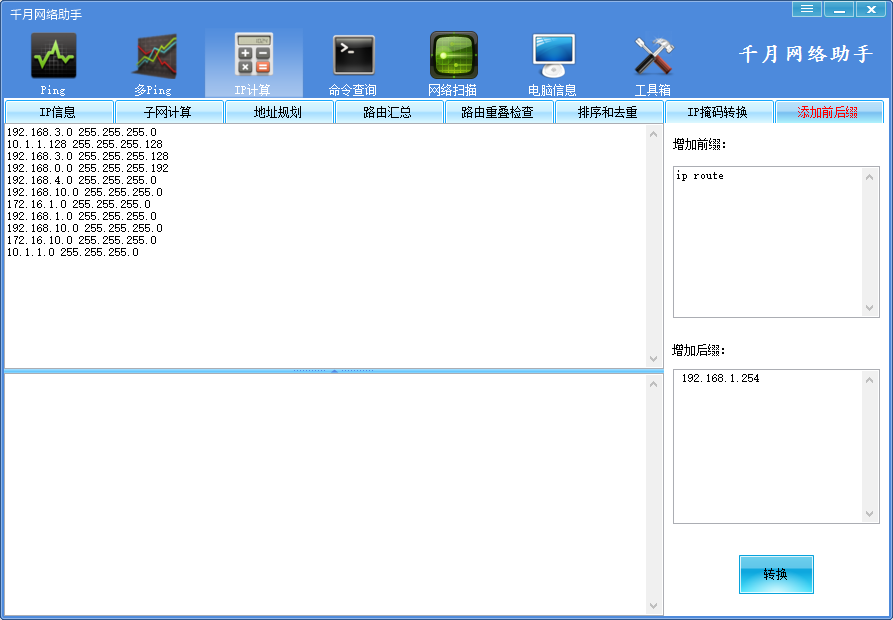Image resolution: width=893 pixels, height=620 pixels.
Task: Minimize the 千月网络助手 window
Action: tap(839, 9)
